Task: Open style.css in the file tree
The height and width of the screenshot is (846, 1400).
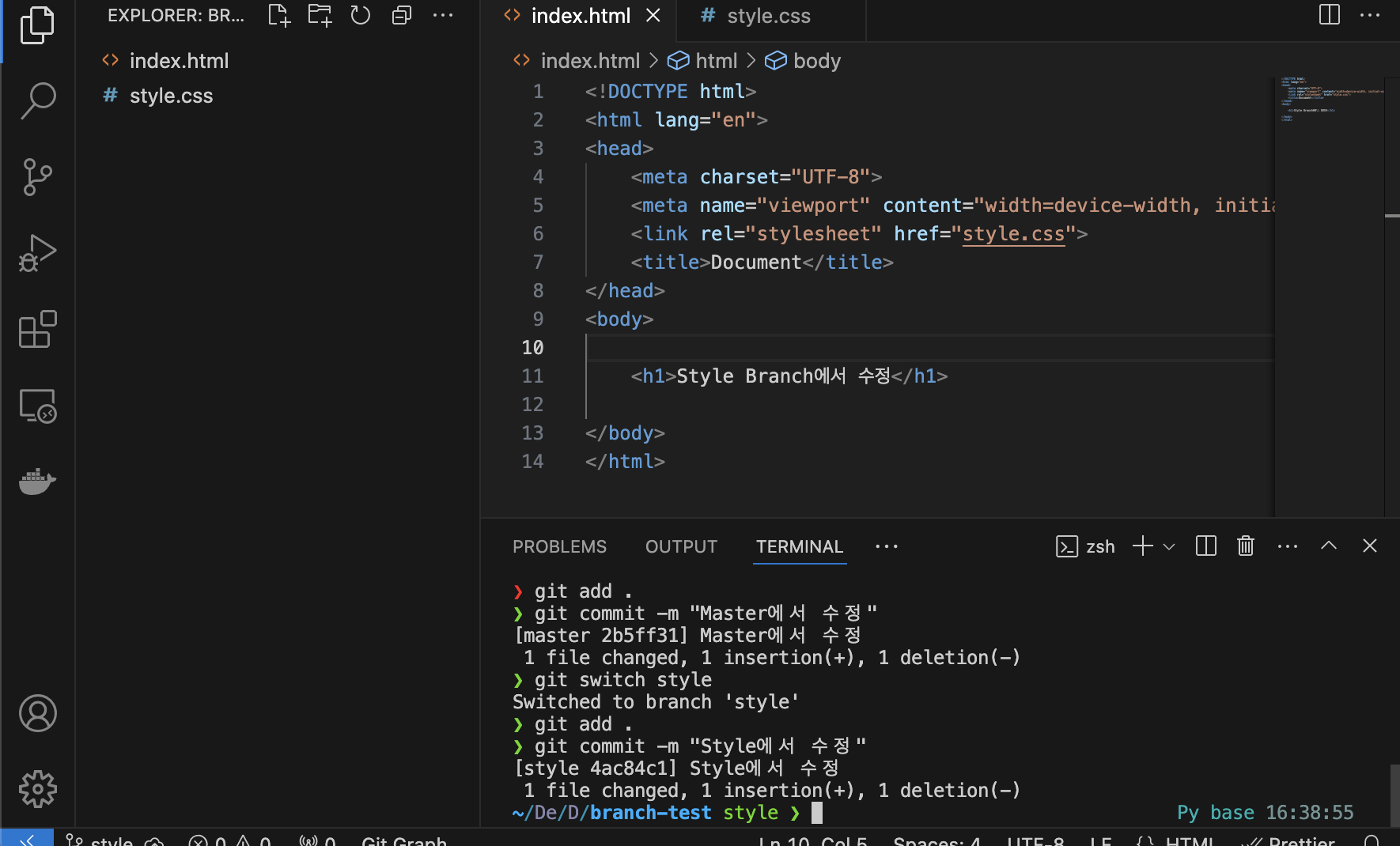Action: (277, 96)
